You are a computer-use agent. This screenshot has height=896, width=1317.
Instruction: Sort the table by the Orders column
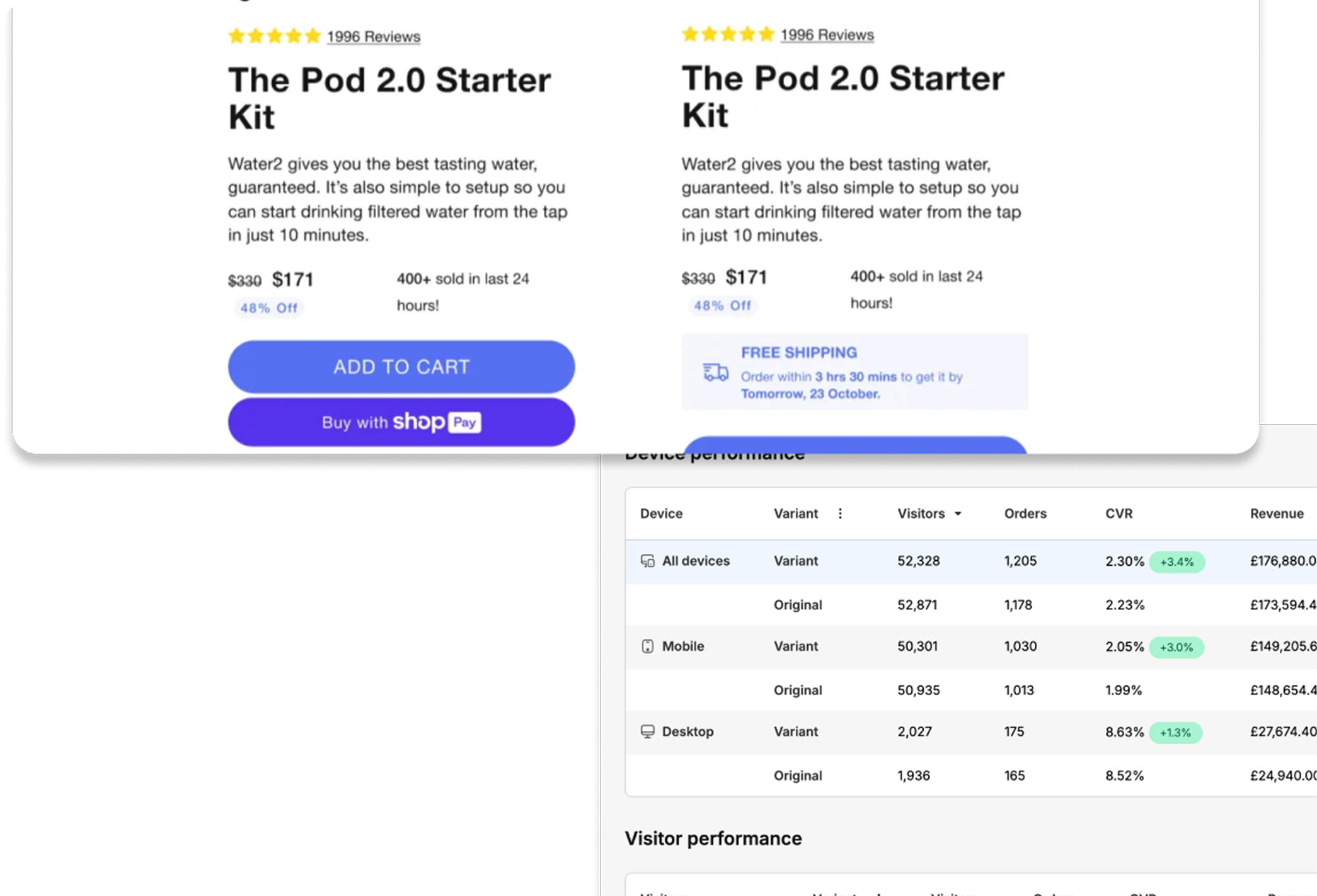pyautogui.click(x=1025, y=514)
